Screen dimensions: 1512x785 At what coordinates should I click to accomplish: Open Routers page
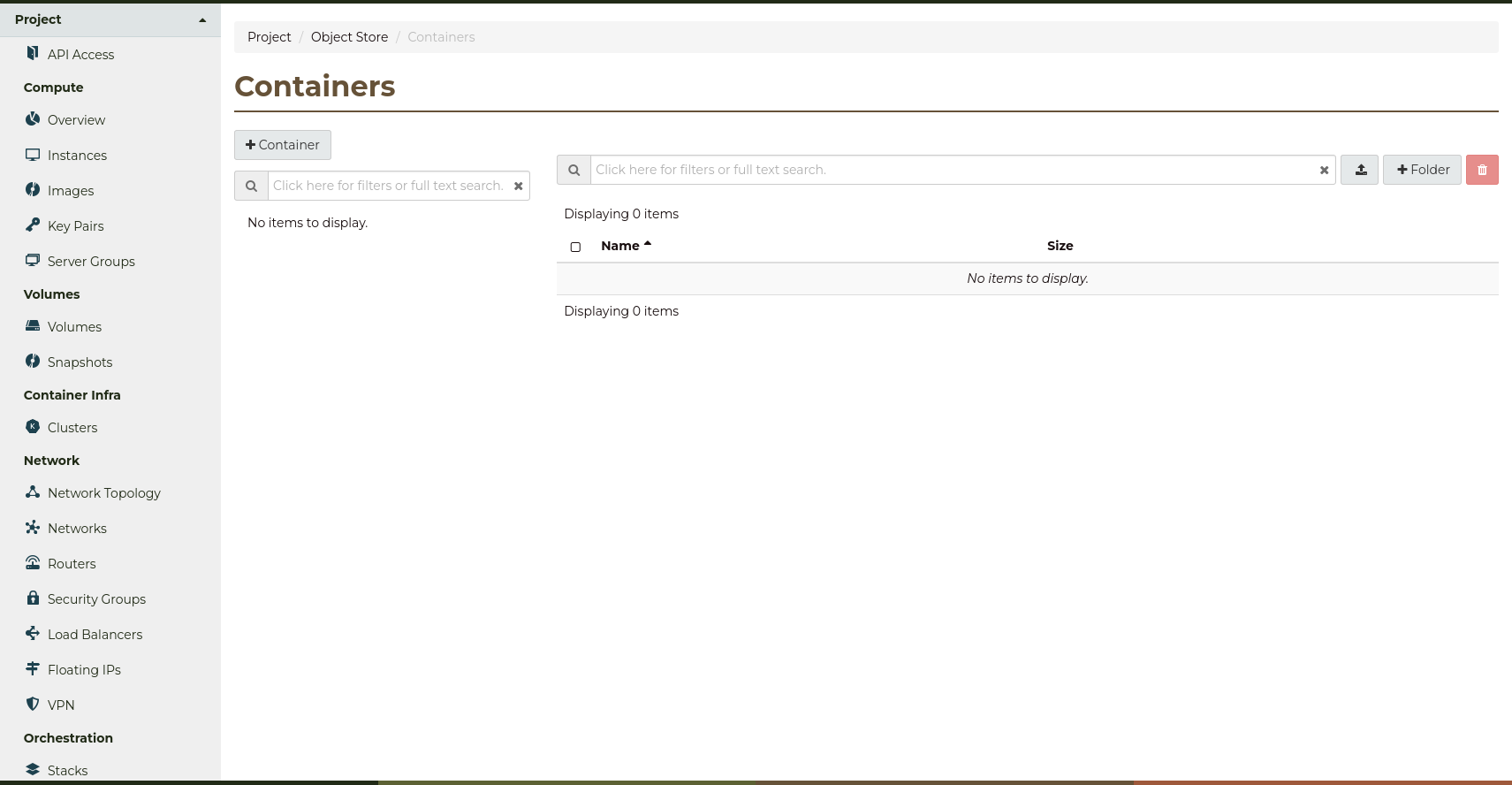(72, 564)
